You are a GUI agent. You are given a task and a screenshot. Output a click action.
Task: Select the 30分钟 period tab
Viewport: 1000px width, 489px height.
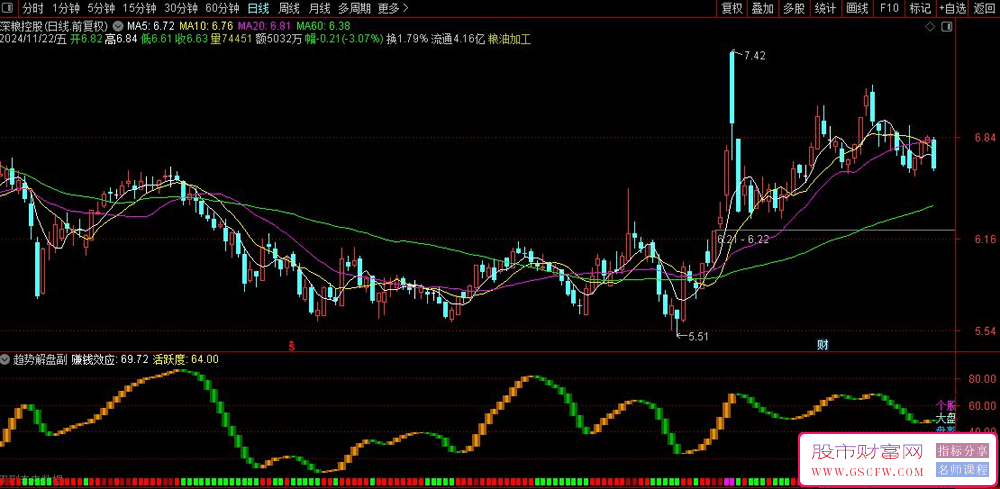(x=180, y=8)
